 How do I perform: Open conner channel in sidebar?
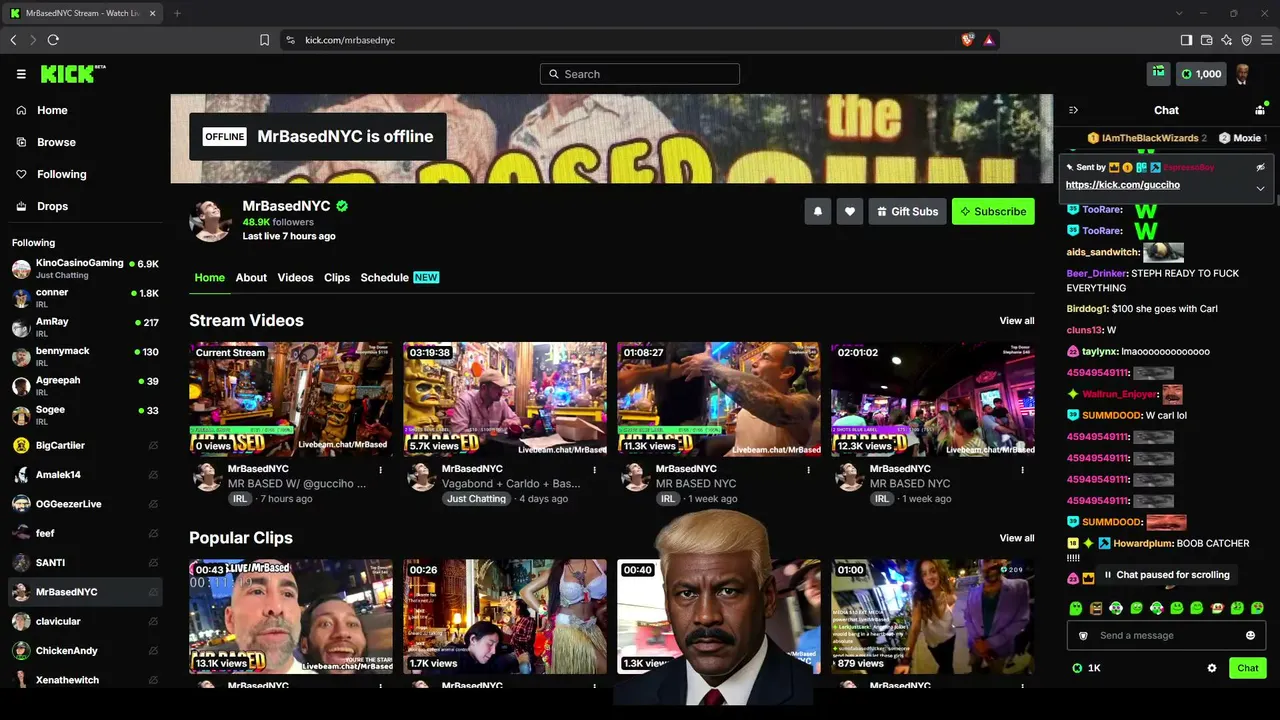tap(85, 297)
